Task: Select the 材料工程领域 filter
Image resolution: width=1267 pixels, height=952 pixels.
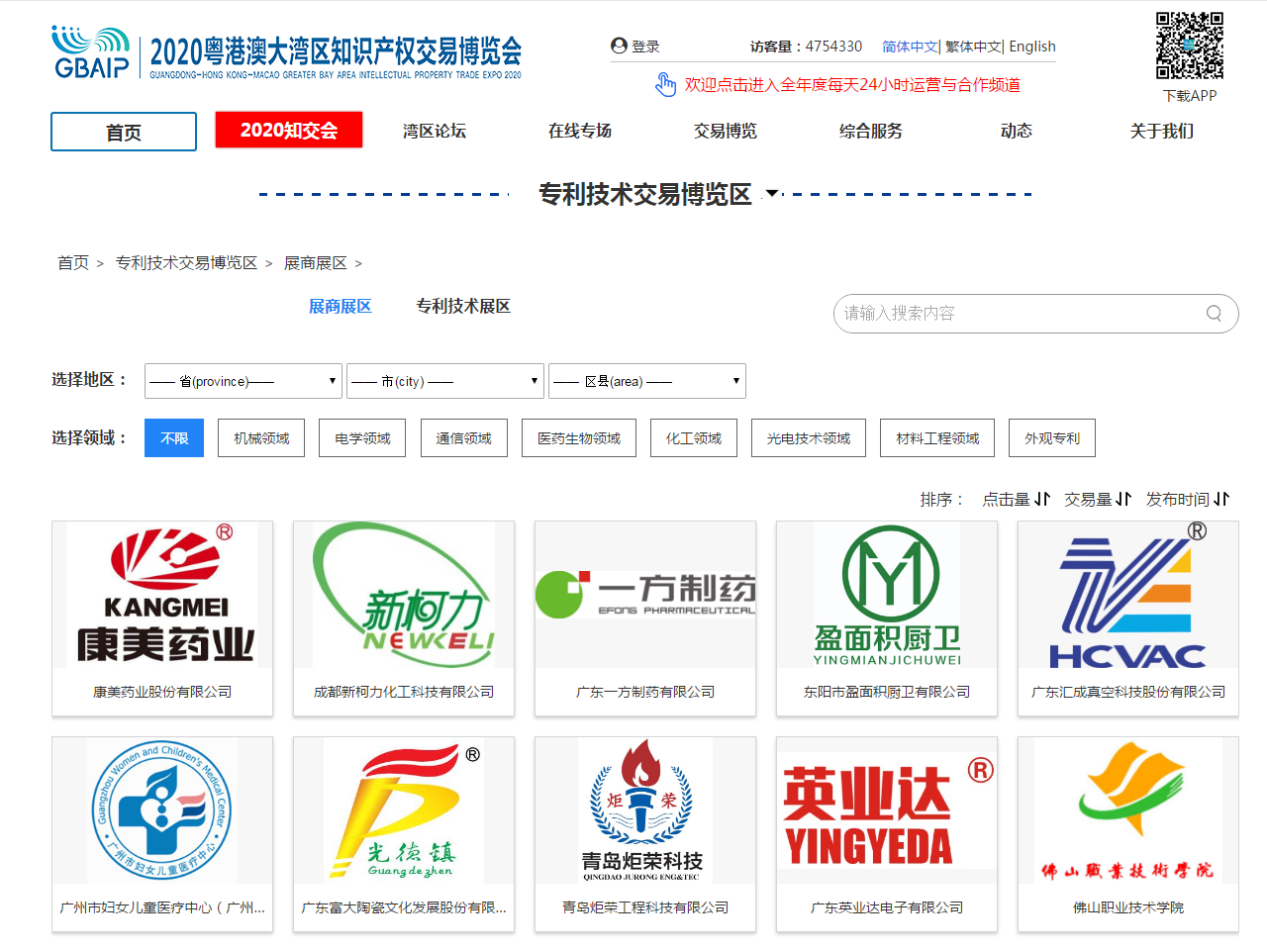Action: (x=937, y=438)
